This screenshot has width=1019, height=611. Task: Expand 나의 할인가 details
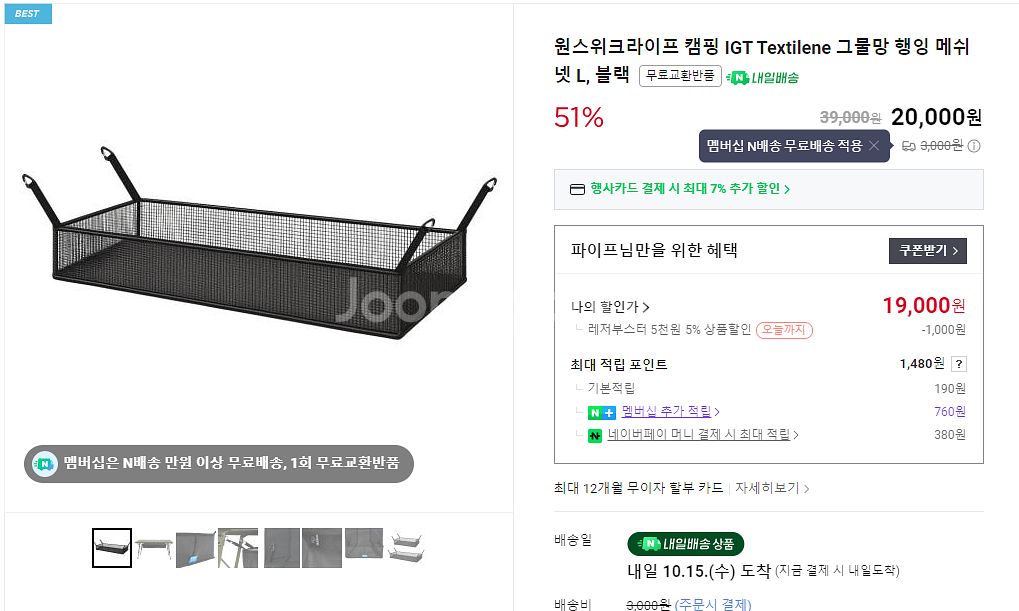coord(610,307)
